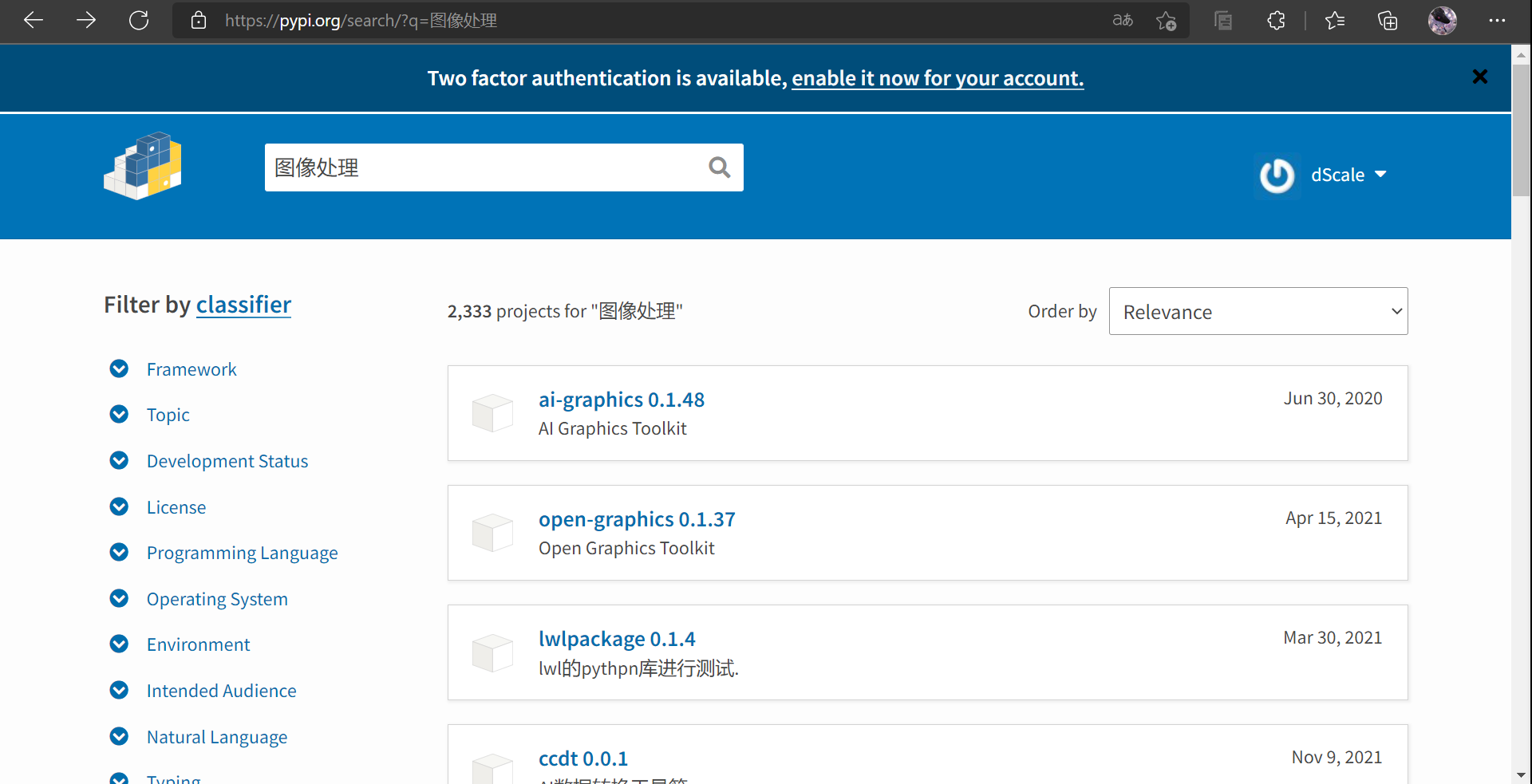Screen dimensions: 1532x784
Task: Click the ai-graphics package cube icon
Action: click(492, 413)
